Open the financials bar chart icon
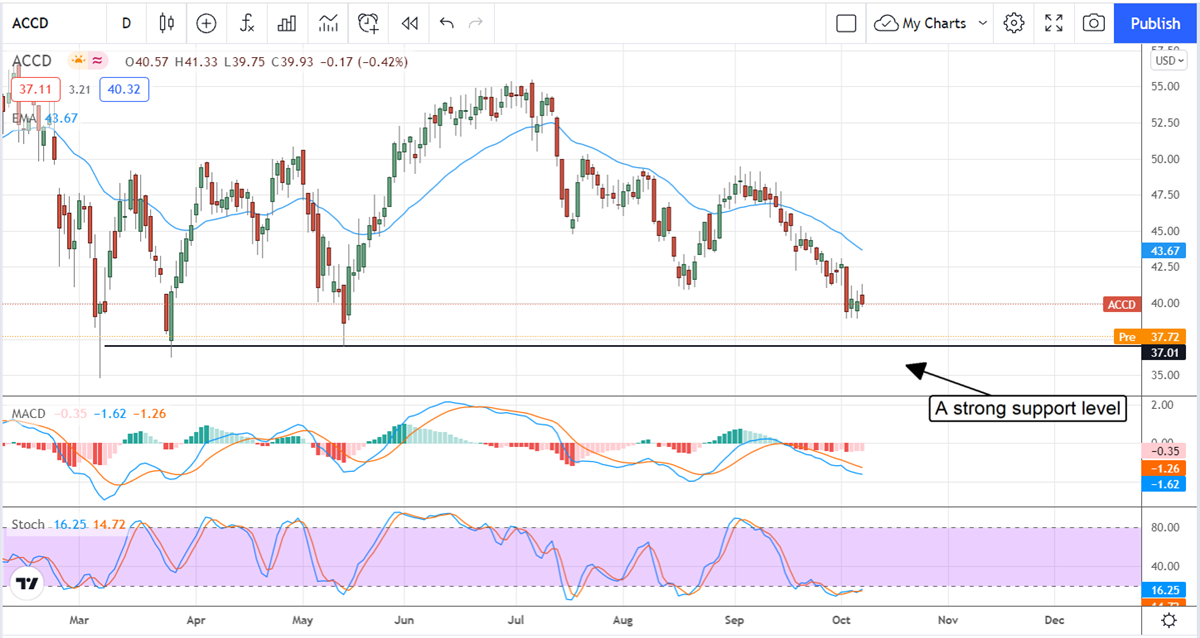This screenshot has width=1200, height=638. pyautogui.click(x=287, y=22)
